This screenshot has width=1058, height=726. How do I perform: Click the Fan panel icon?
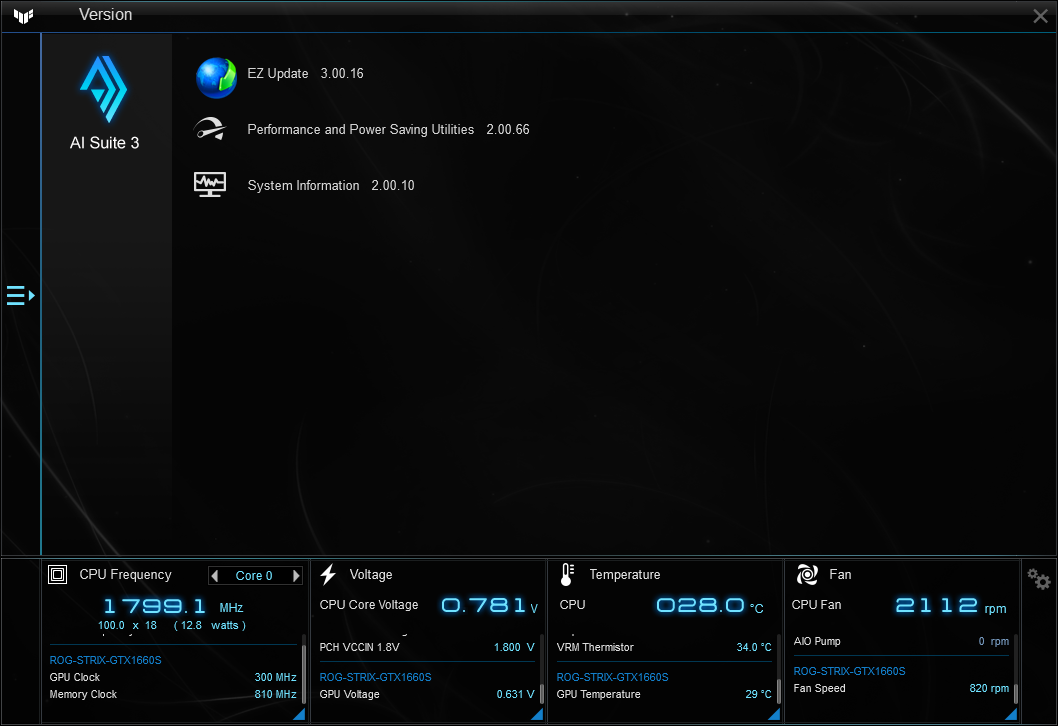coord(806,574)
